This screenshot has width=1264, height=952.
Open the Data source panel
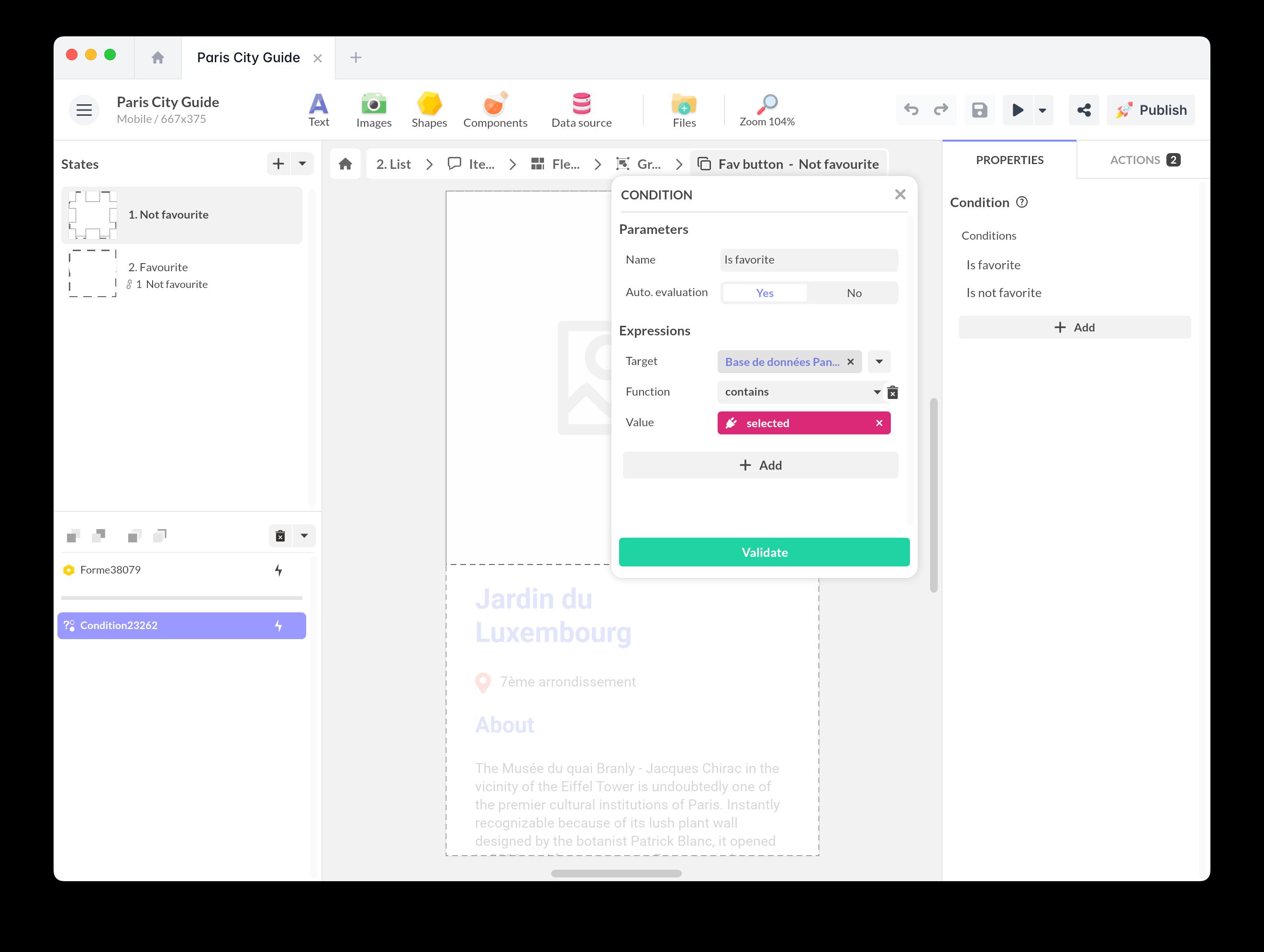click(x=581, y=110)
